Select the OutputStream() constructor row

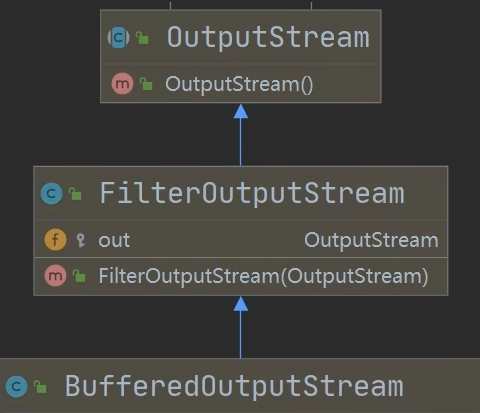pos(241,84)
